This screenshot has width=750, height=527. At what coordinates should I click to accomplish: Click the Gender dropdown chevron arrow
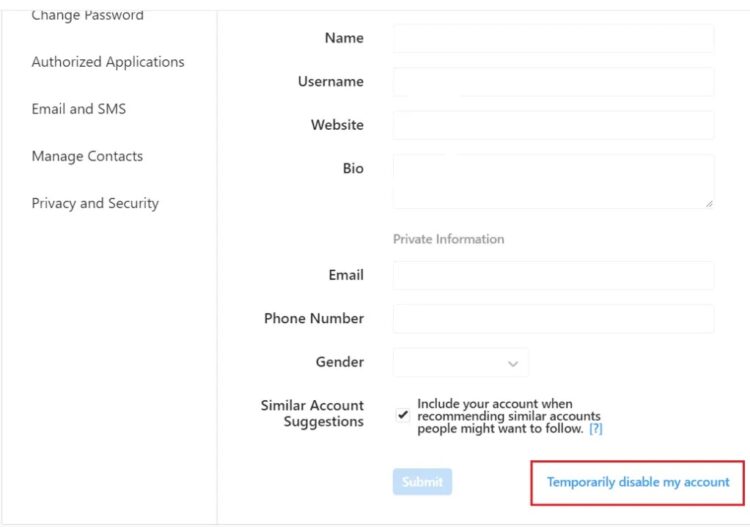[x=513, y=364]
